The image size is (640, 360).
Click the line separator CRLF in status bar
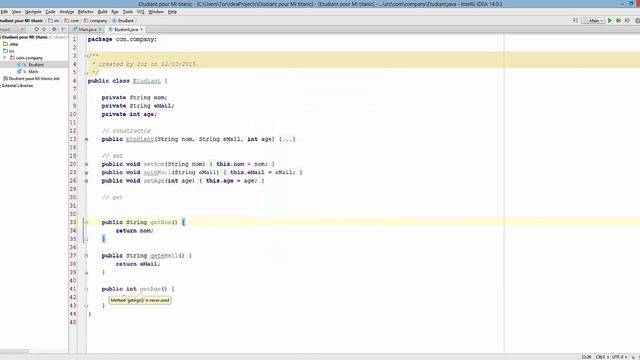point(602,357)
